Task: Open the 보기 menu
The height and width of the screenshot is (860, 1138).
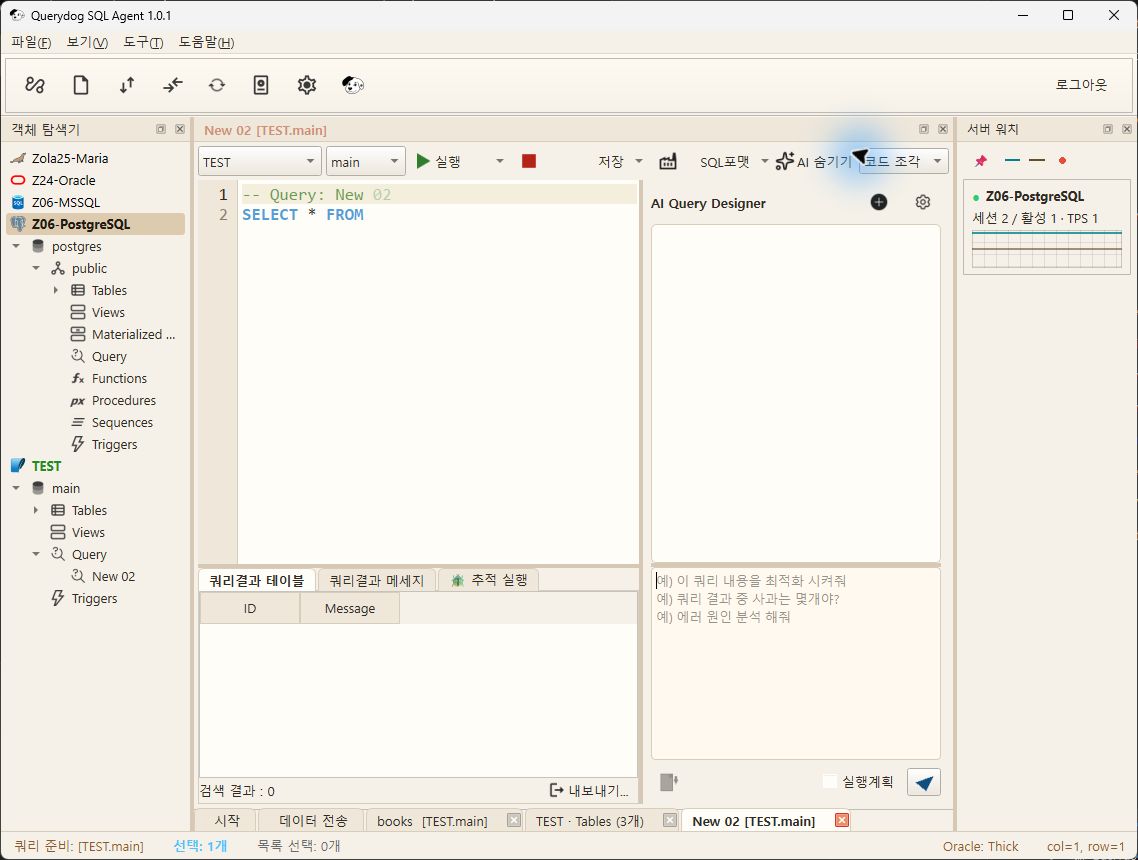Action: coord(87,42)
